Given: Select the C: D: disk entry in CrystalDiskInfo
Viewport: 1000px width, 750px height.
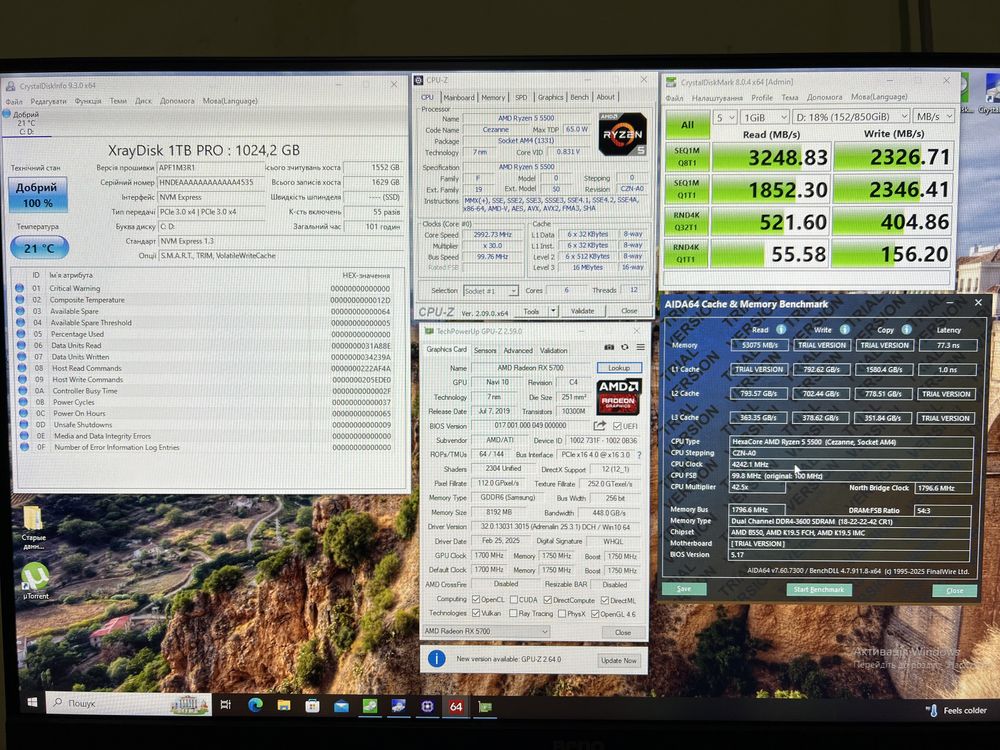Looking at the screenshot, I should 25,122.
